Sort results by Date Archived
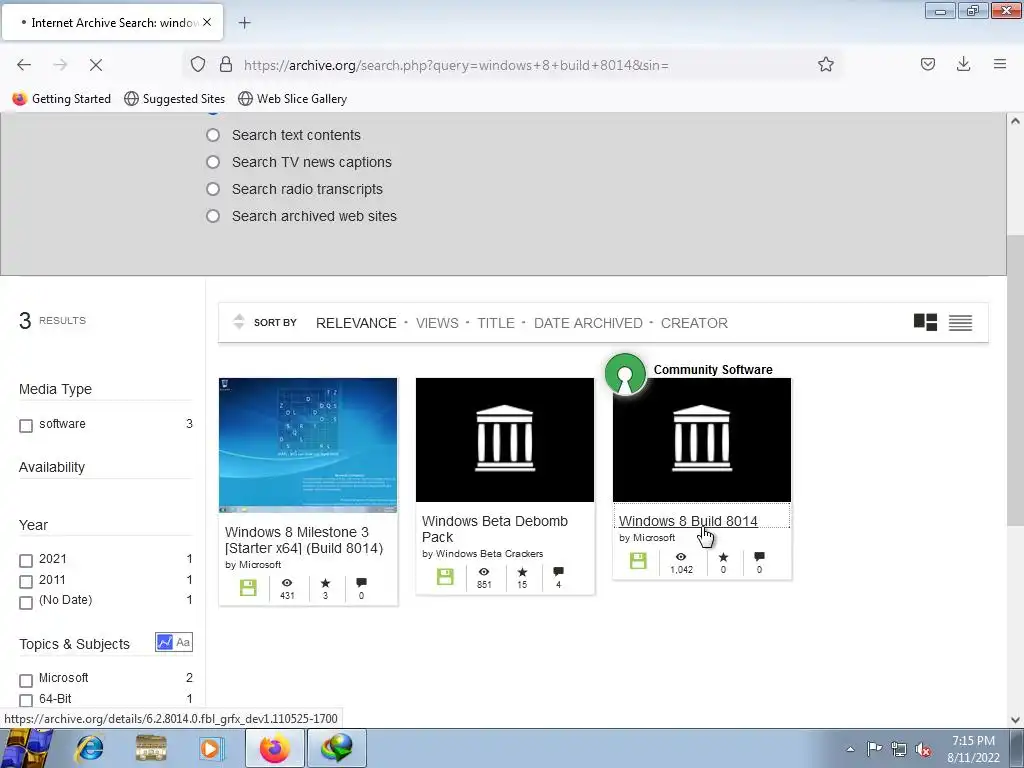 (588, 323)
